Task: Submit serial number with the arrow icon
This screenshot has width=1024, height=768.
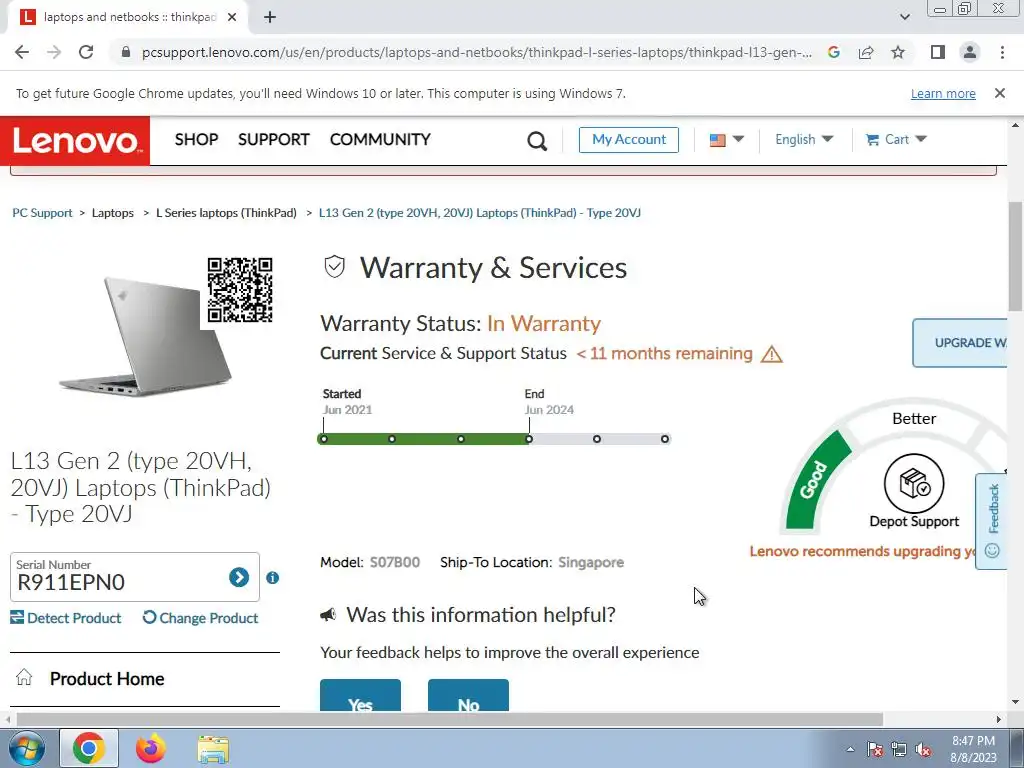Action: (x=239, y=577)
